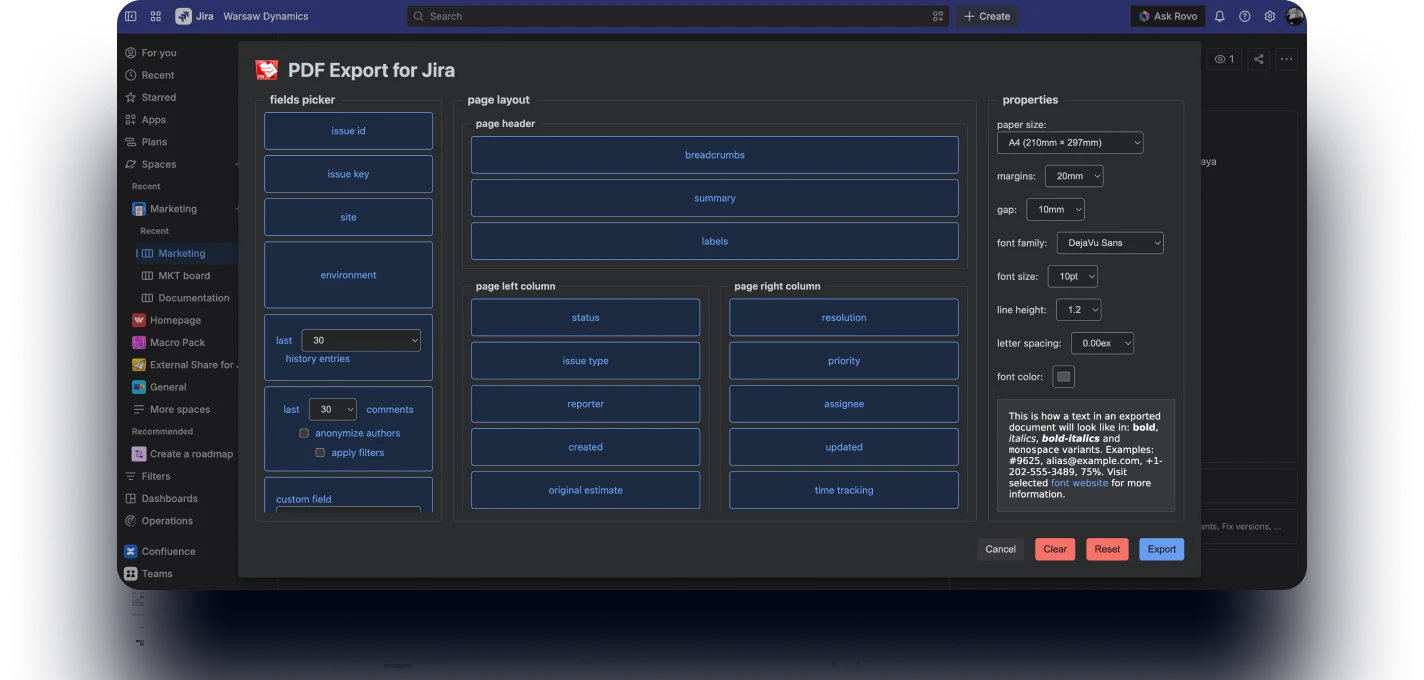The height and width of the screenshot is (680, 1424).
Task: Open the margins 20mm dropdown
Action: pyautogui.click(x=1074, y=176)
